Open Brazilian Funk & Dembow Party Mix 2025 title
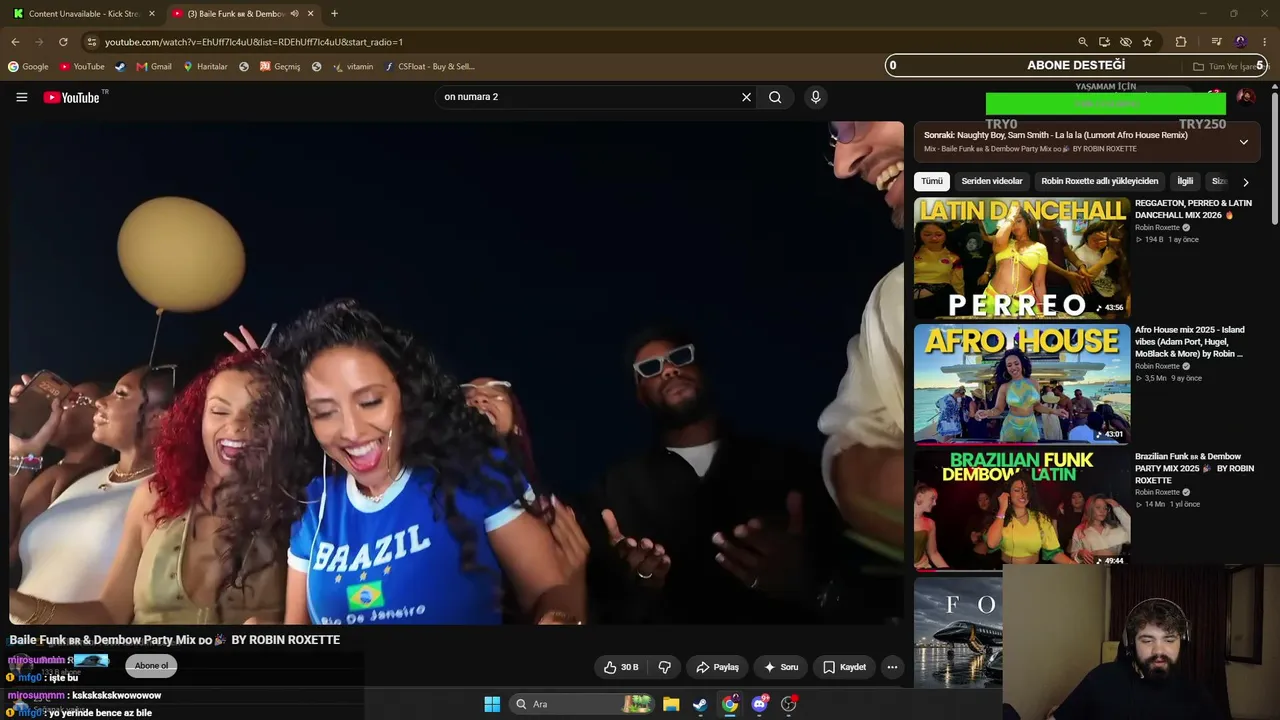This screenshot has width=1280, height=720. pos(1194,468)
